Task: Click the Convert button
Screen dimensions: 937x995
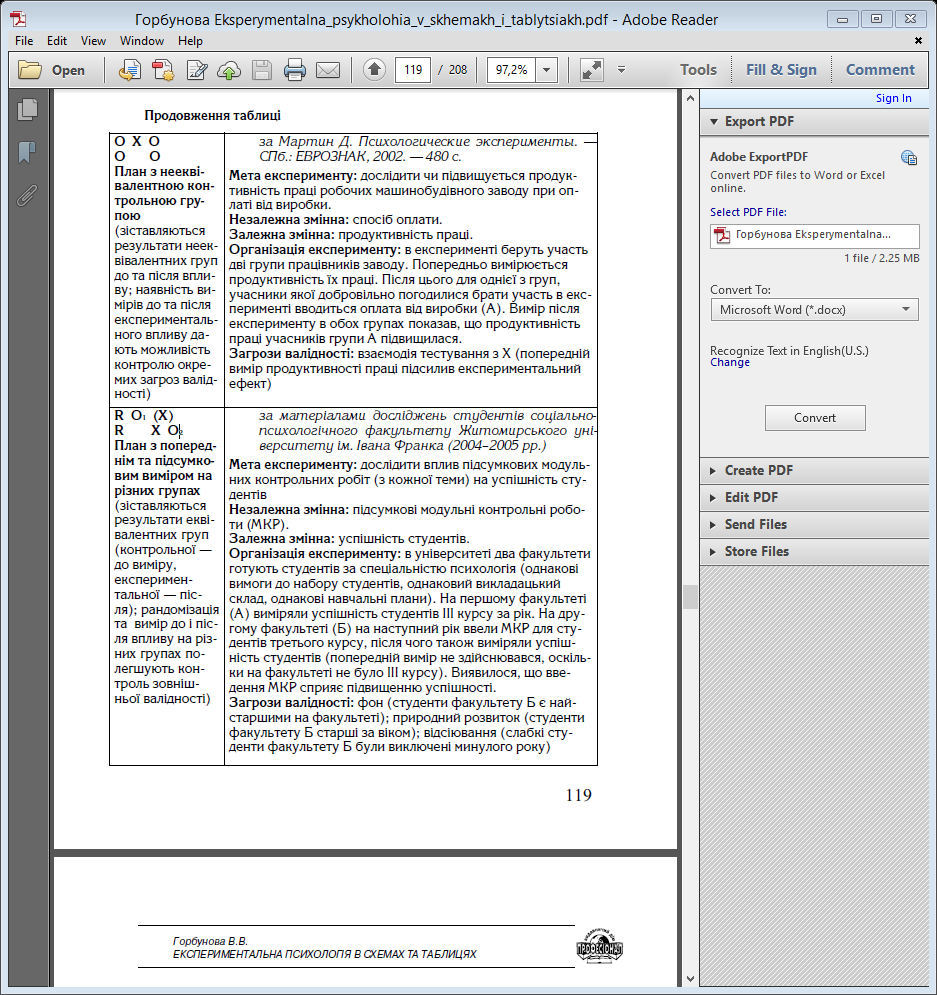Action: click(815, 418)
